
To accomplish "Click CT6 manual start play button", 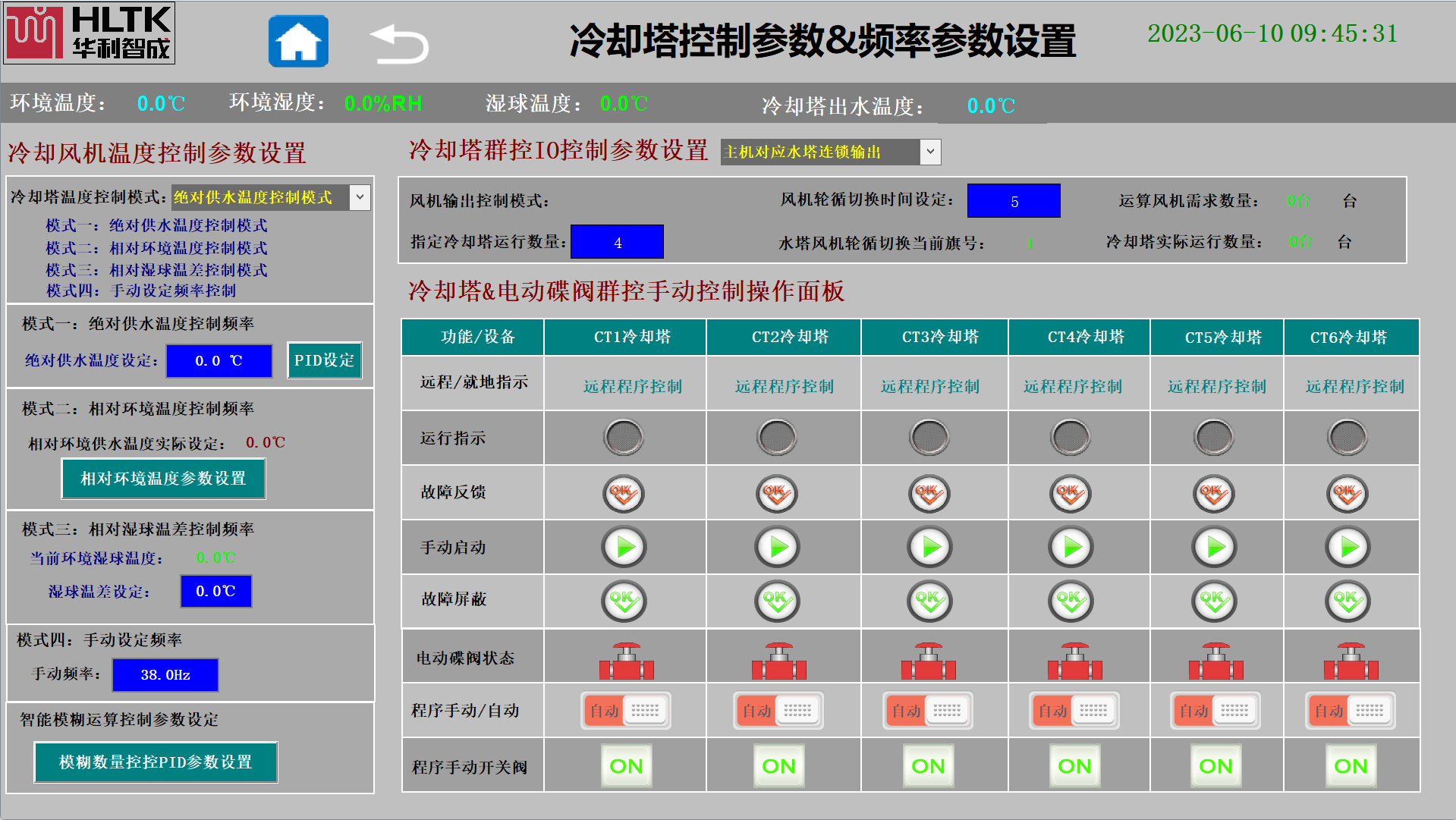I will pyautogui.click(x=1348, y=547).
